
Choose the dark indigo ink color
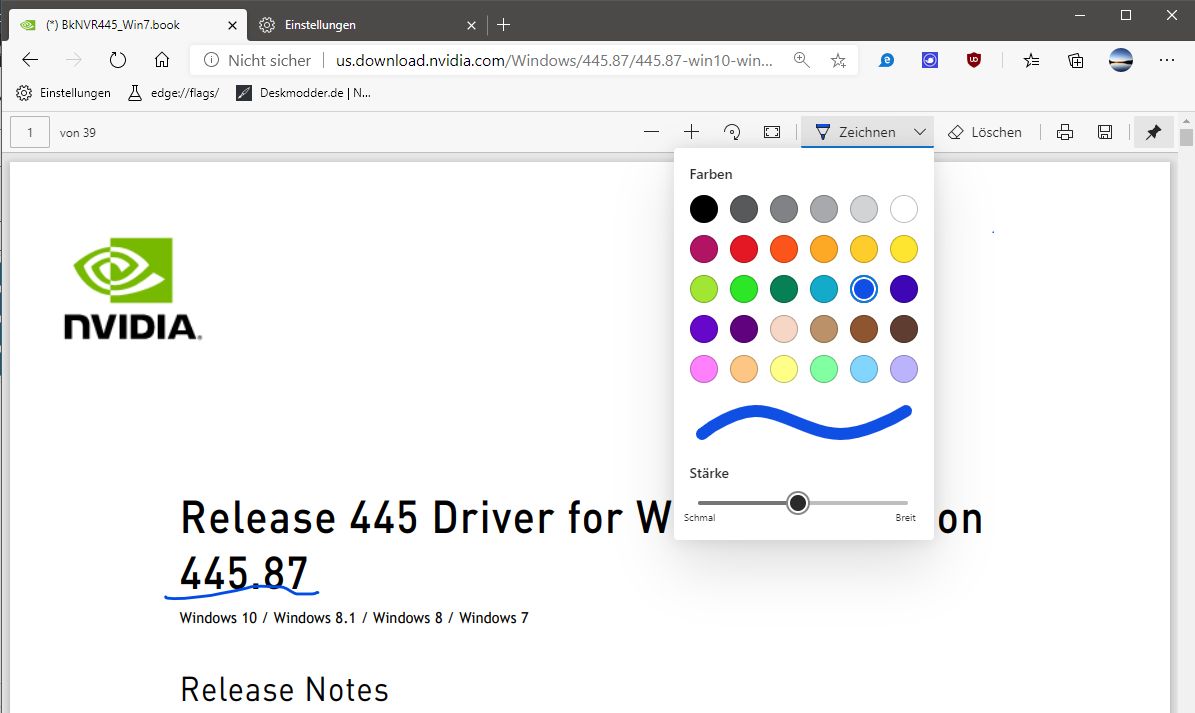904,289
